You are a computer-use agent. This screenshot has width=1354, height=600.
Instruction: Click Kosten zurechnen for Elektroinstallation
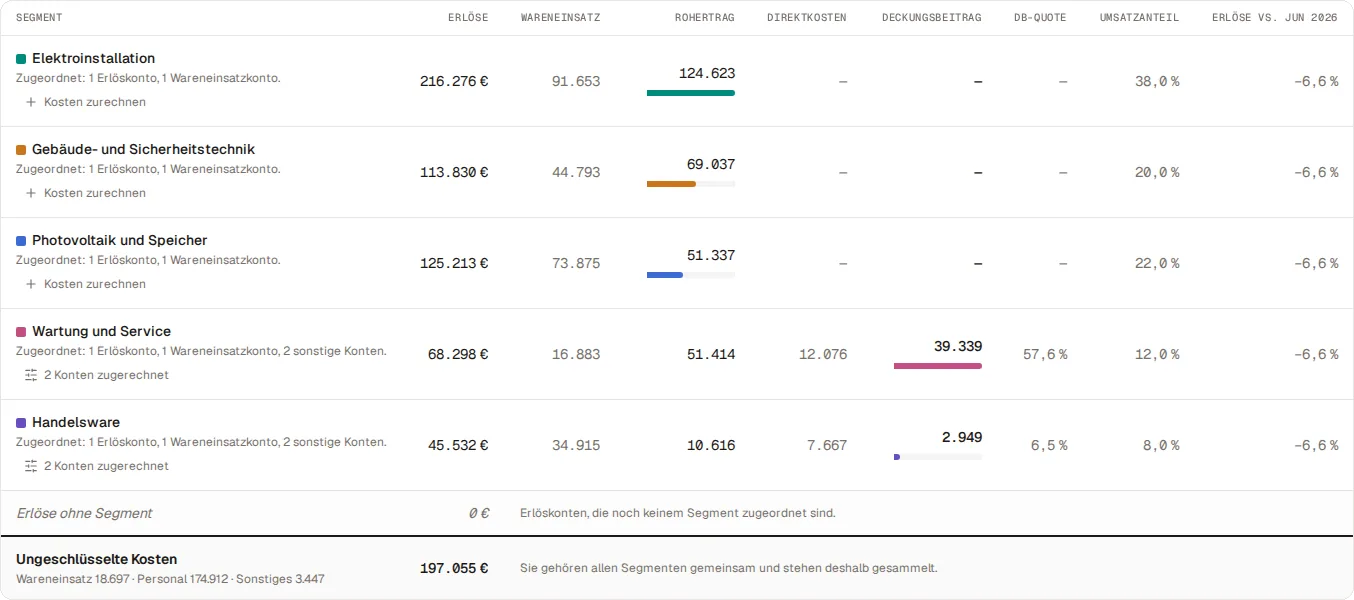click(95, 102)
